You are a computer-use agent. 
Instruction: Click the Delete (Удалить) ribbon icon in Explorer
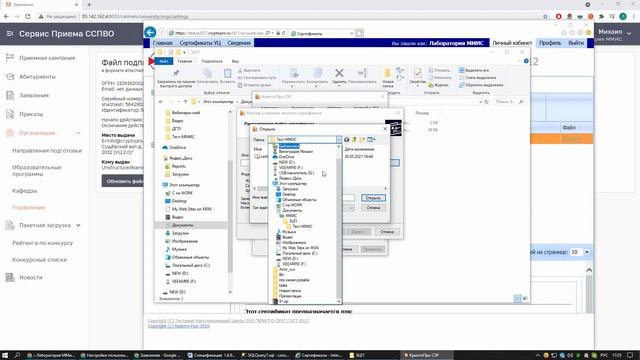pyautogui.click(x=339, y=73)
